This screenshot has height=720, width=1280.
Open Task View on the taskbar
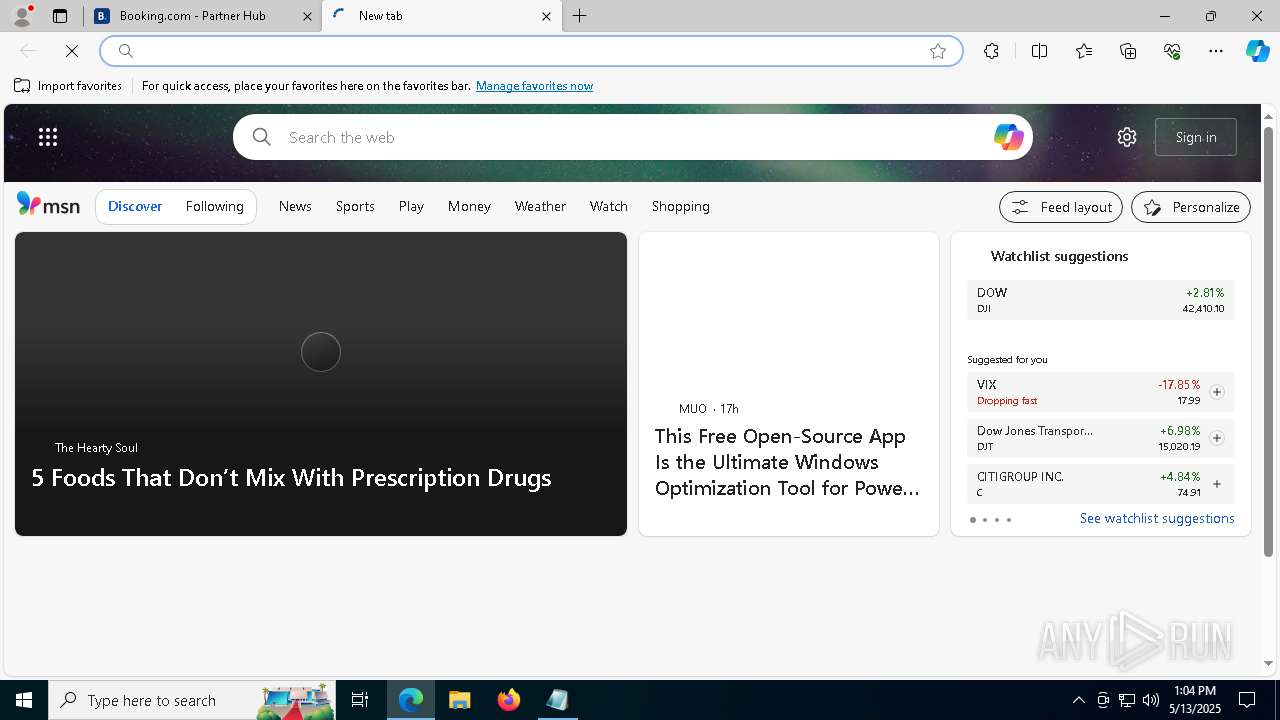[x=360, y=700]
